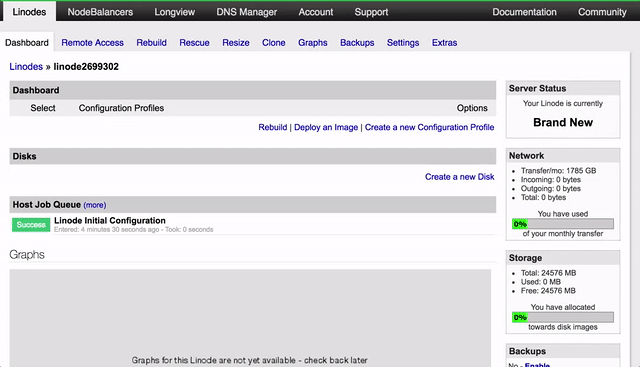
Task: Click the Graphs section heading
Action: coord(27,255)
